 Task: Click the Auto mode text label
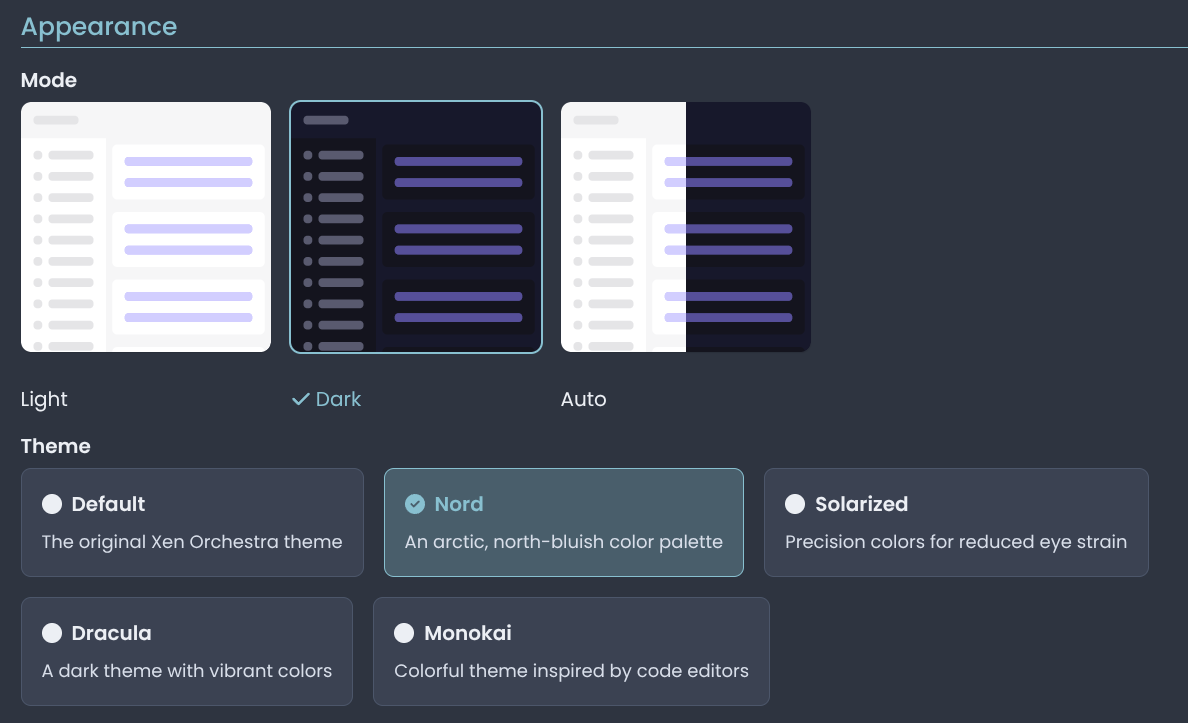point(584,399)
